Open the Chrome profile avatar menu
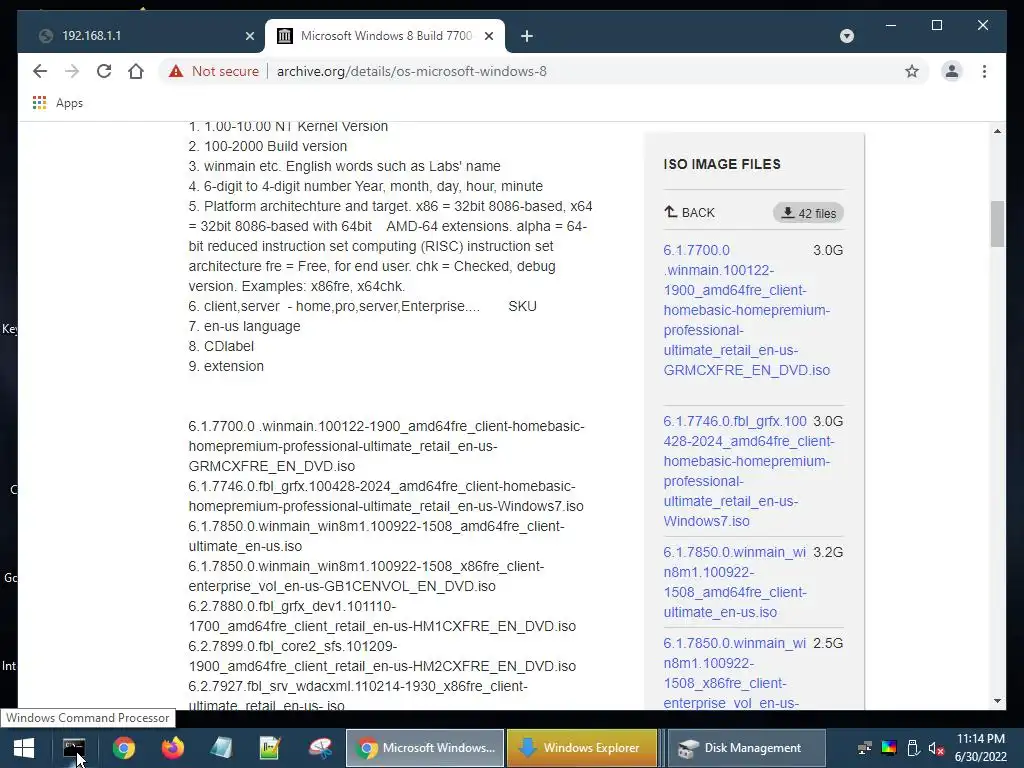The image size is (1024, 768). click(952, 71)
